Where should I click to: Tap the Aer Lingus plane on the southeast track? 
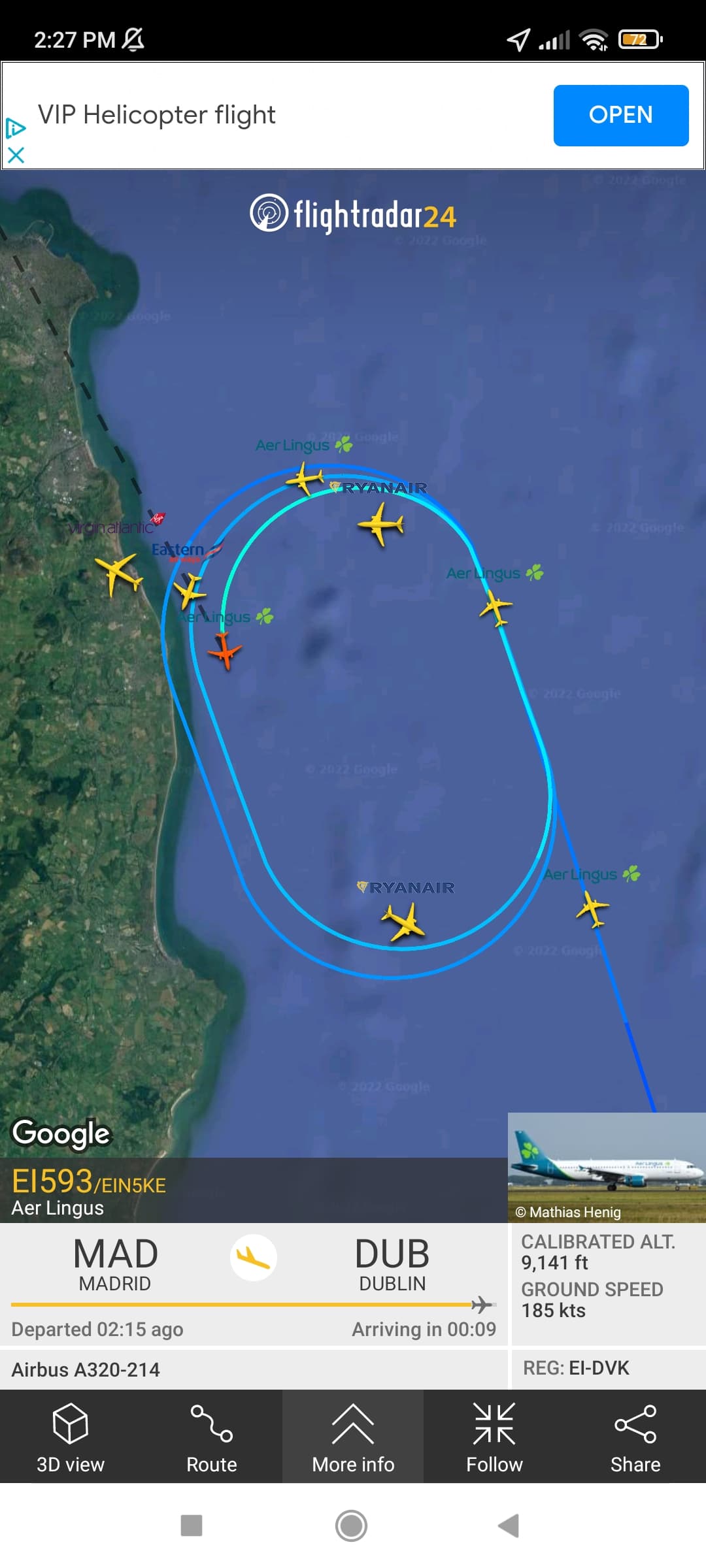click(x=593, y=908)
